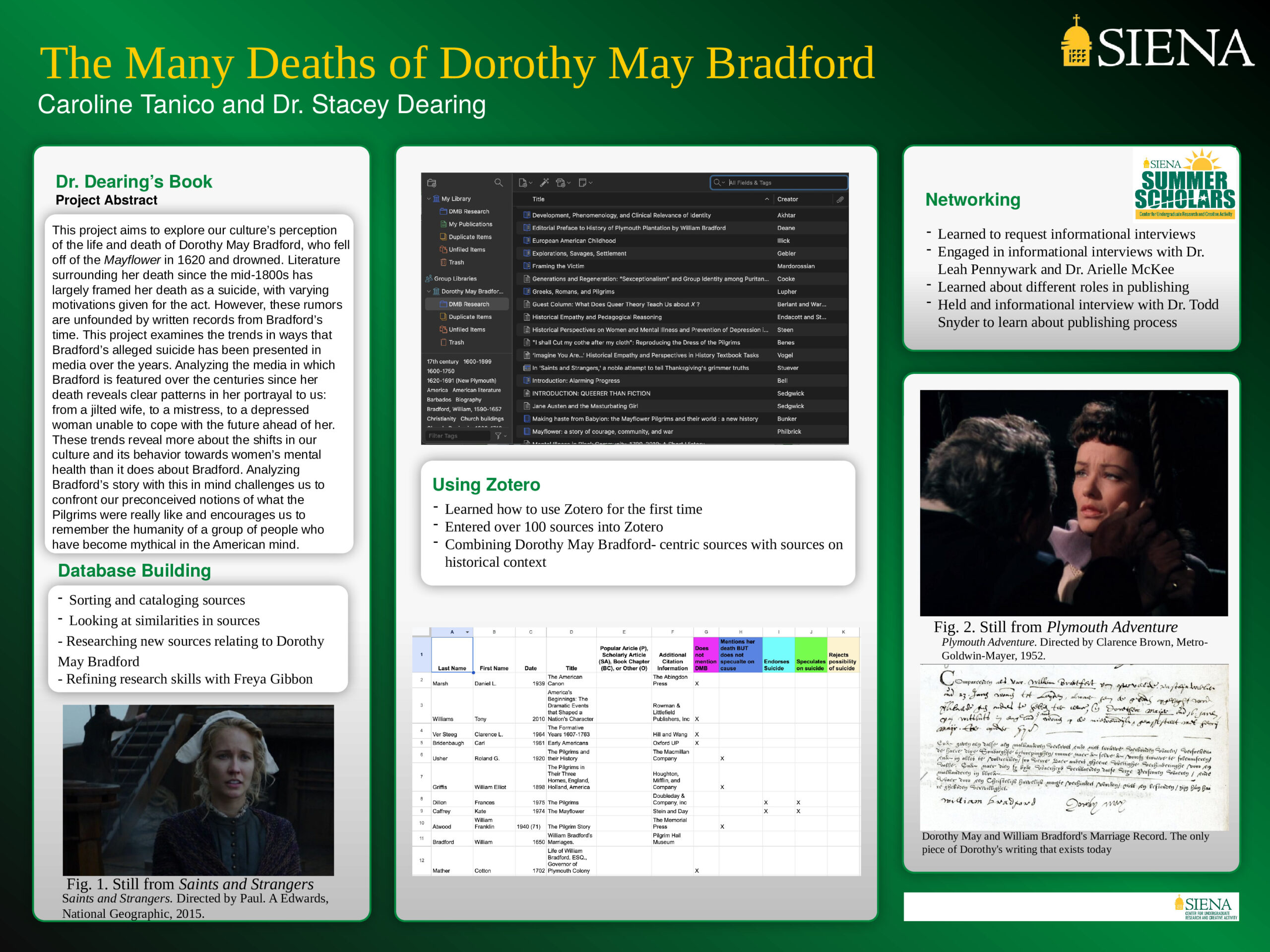
Task: Click the magenta Does not mention DMB header
Action: (x=705, y=655)
